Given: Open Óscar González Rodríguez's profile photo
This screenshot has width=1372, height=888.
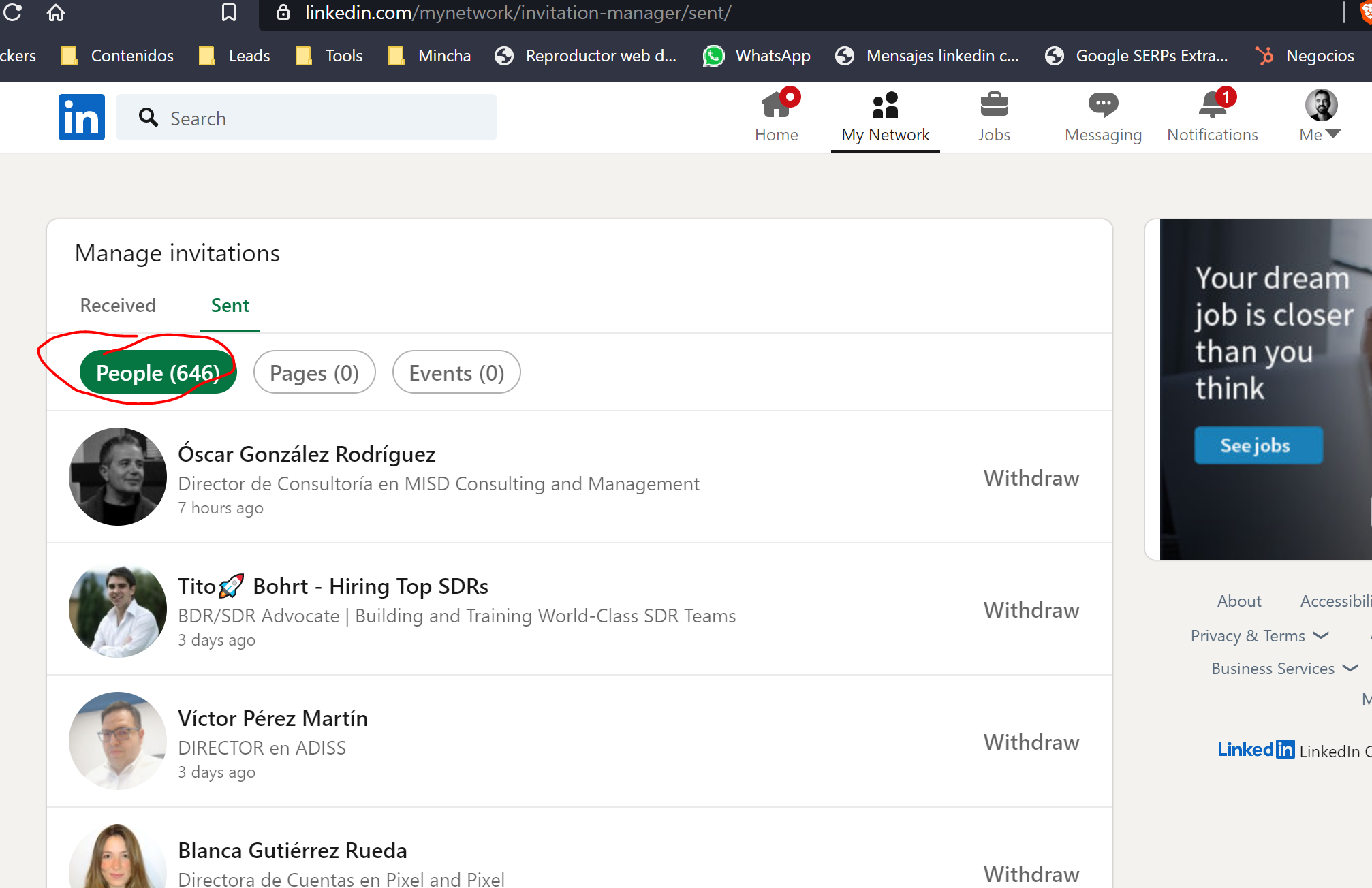Looking at the screenshot, I should point(118,477).
